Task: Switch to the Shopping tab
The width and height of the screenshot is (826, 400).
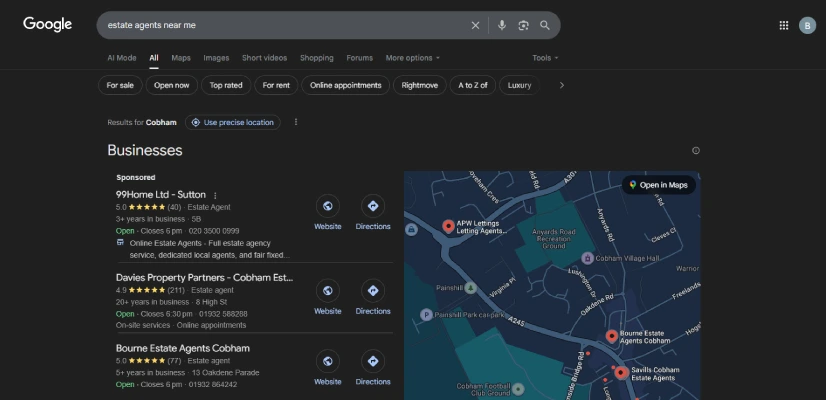Action: coord(317,58)
